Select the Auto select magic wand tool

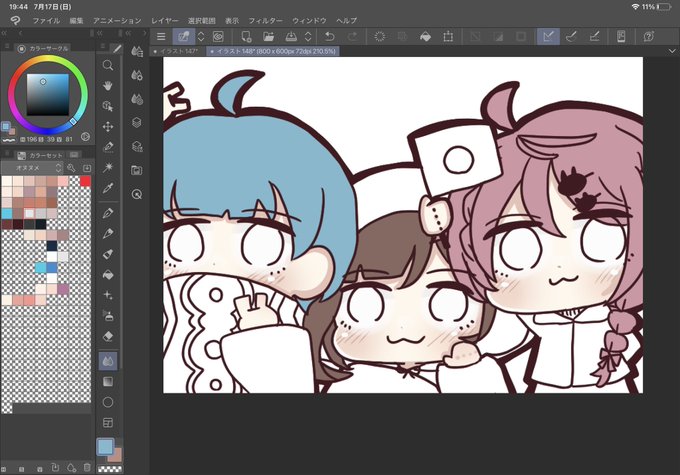tap(108, 167)
